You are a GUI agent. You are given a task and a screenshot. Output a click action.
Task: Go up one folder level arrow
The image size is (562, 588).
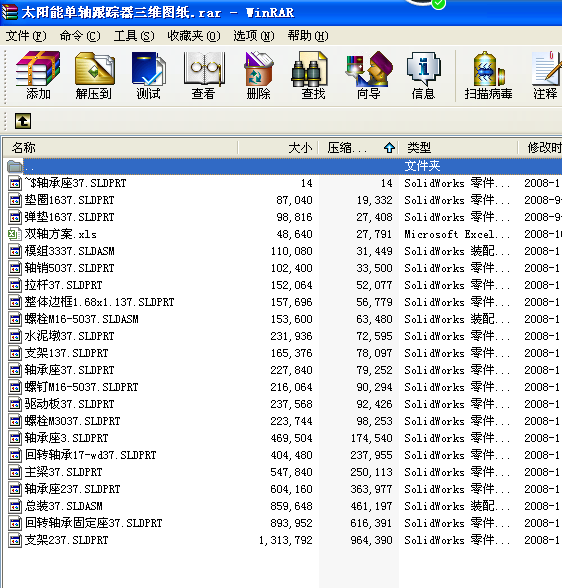pyautogui.click(x=23, y=121)
